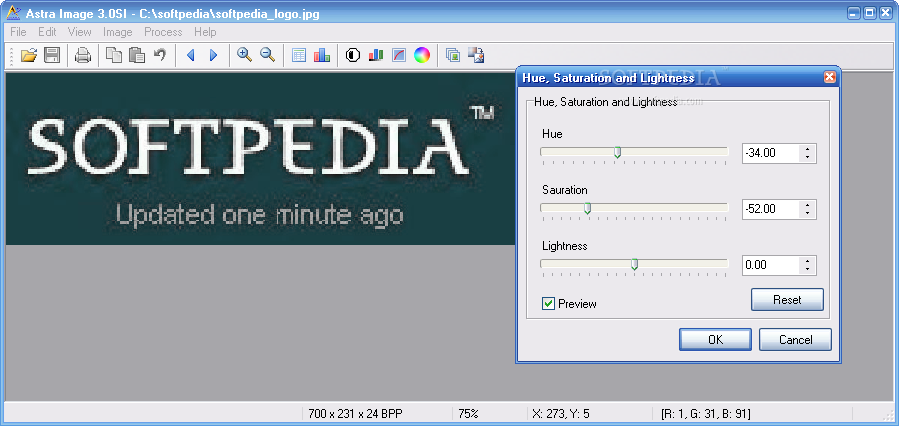Undo the last change with the curved arrow icon
This screenshot has height=426, width=899.
click(160, 55)
